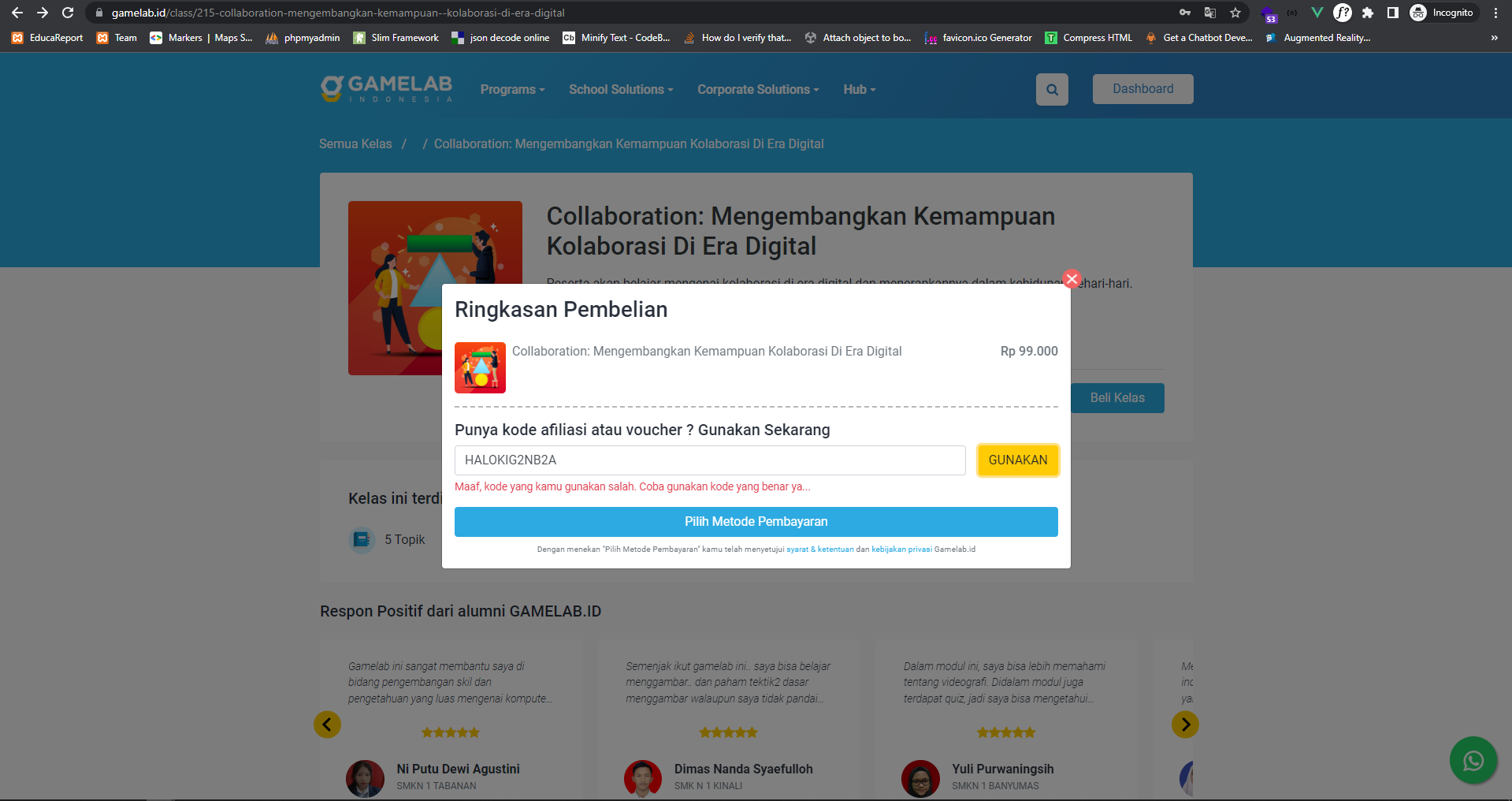Open Slim Framework bookmark
The width and height of the screenshot is (1512, 801).
396,38
